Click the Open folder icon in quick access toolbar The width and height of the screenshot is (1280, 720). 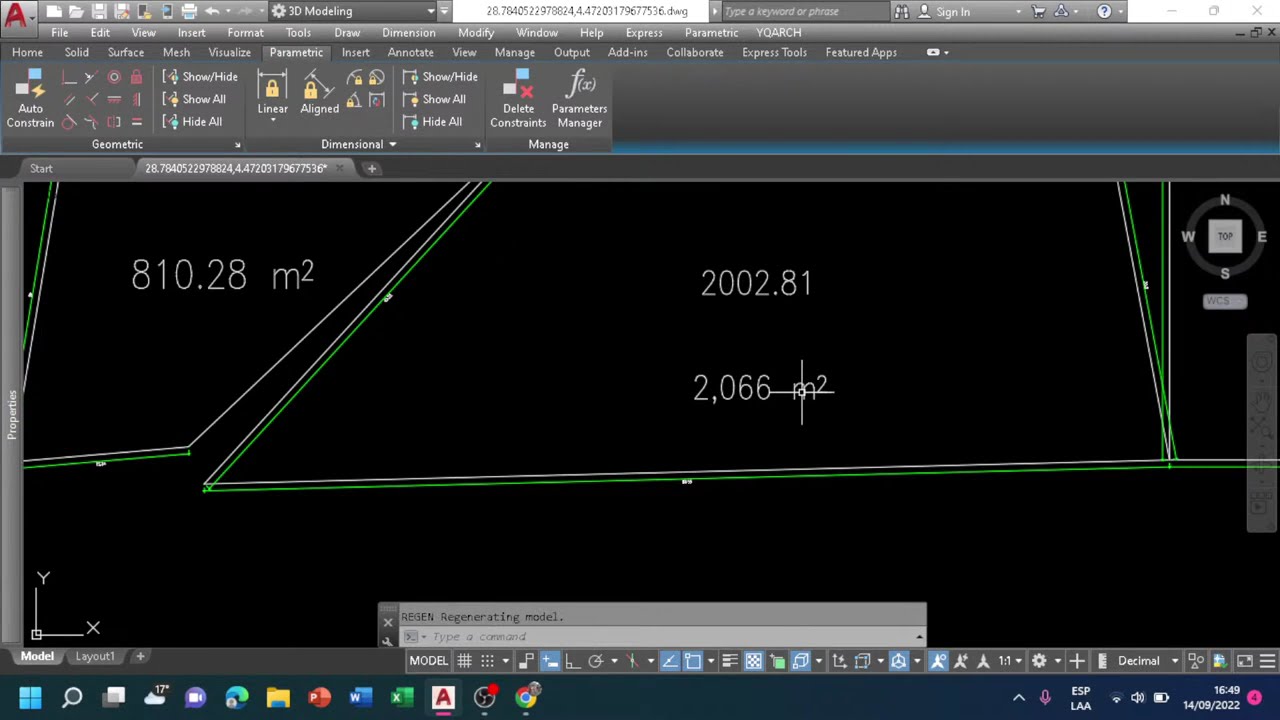click(77, 11)
